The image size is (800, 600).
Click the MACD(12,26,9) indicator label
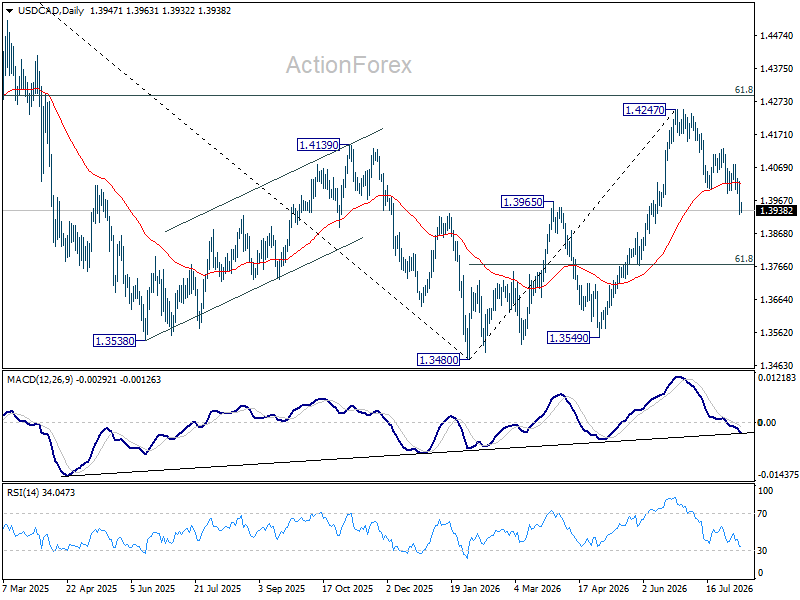(40, 380)
